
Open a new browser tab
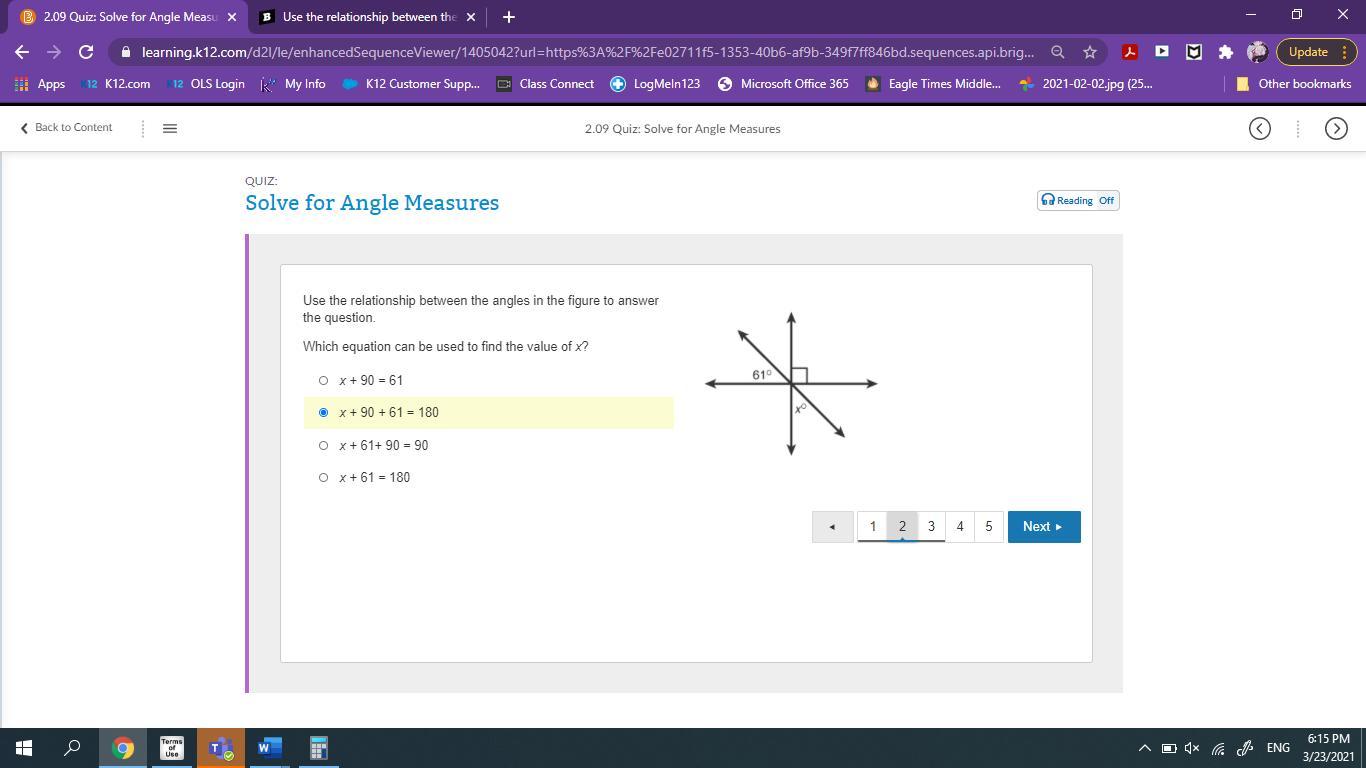pyautogui.click(x=508, y=17)
